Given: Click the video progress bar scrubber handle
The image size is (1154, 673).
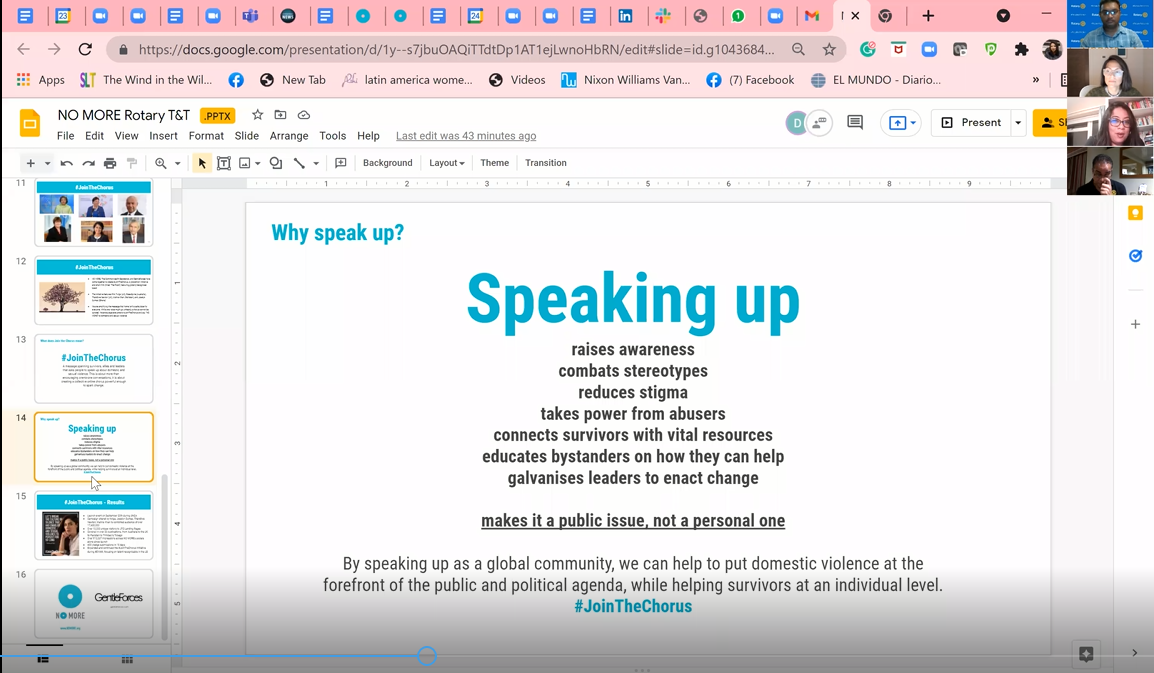Looking at the screenshot, I should tap(427, 656).
